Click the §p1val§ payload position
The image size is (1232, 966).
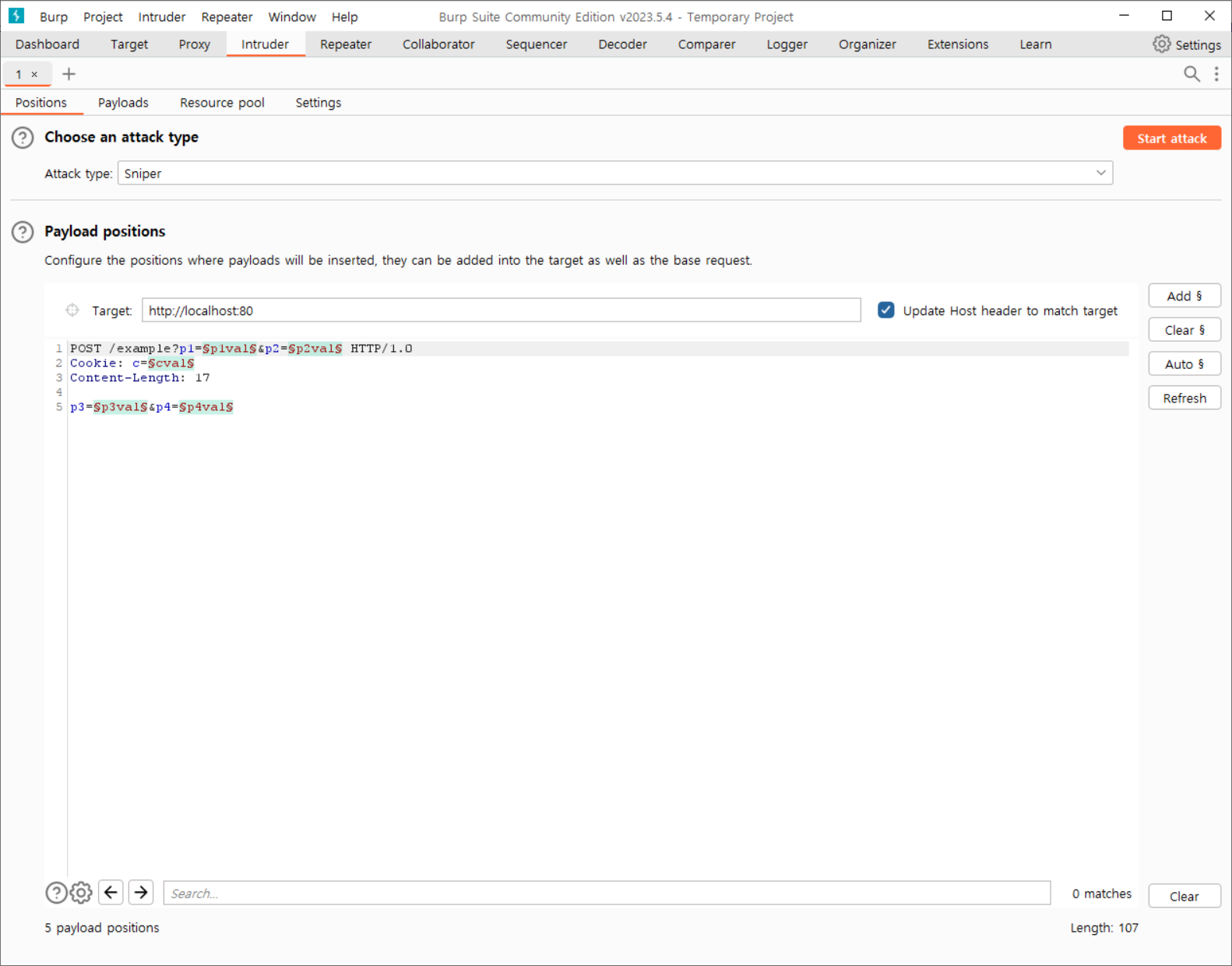point(229,349)
